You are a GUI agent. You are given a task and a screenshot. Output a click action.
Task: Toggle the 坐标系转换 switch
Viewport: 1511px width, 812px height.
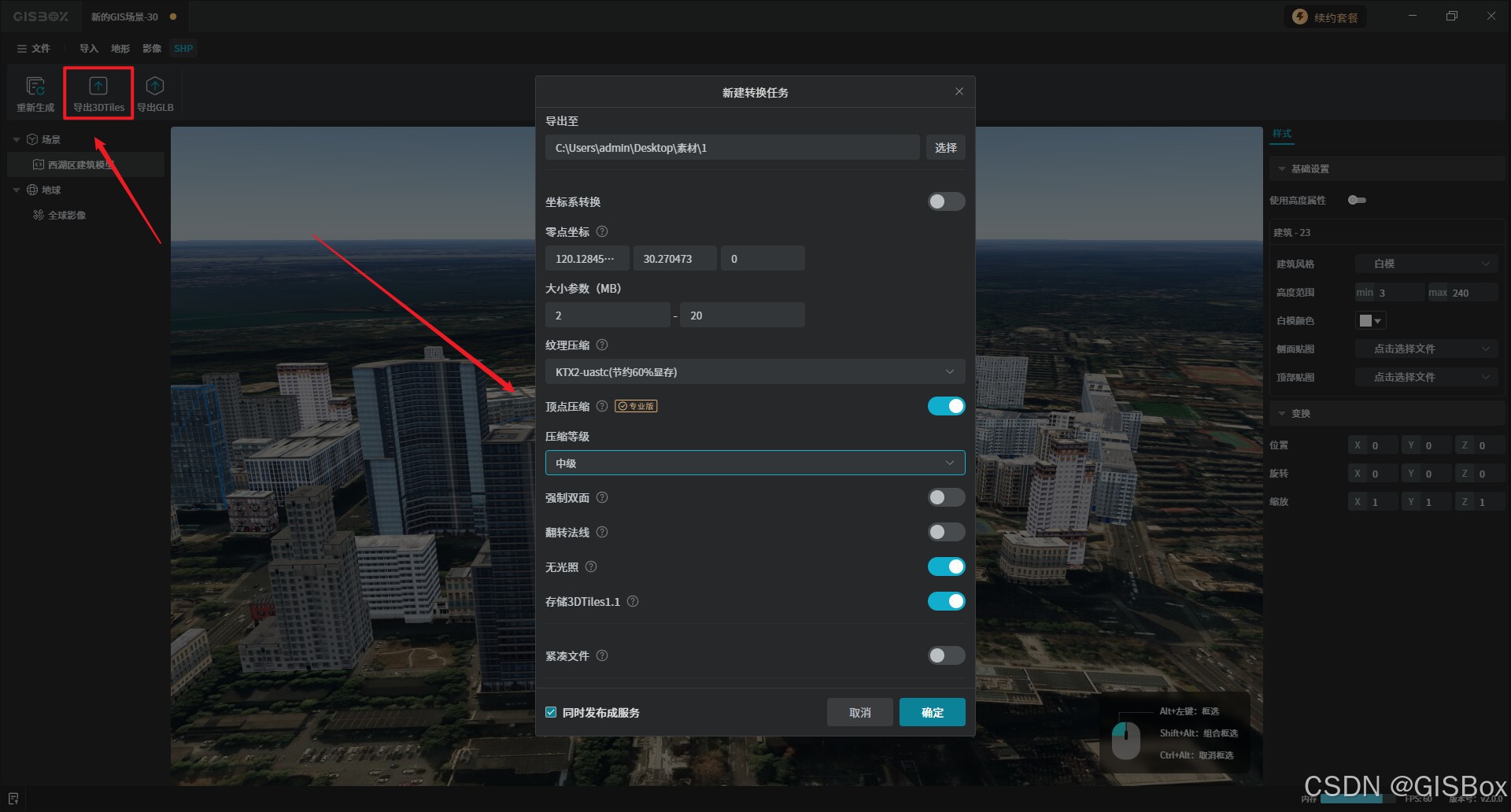946,201
